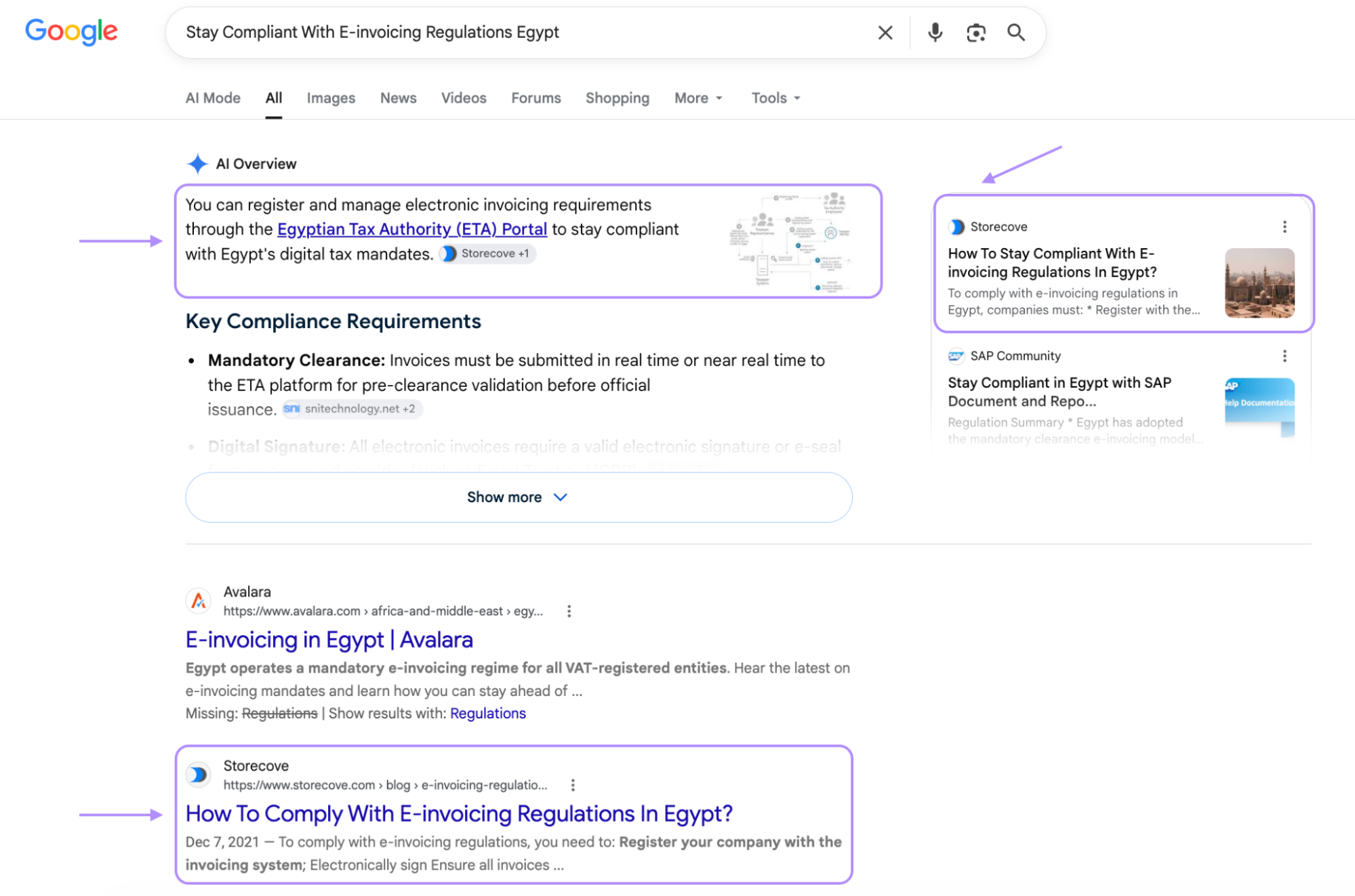Open How To Comply With E-invoicing Regulations result
Image resolution: width=1355 pixels, height=896 pixels.
click(x=459, y=813)
